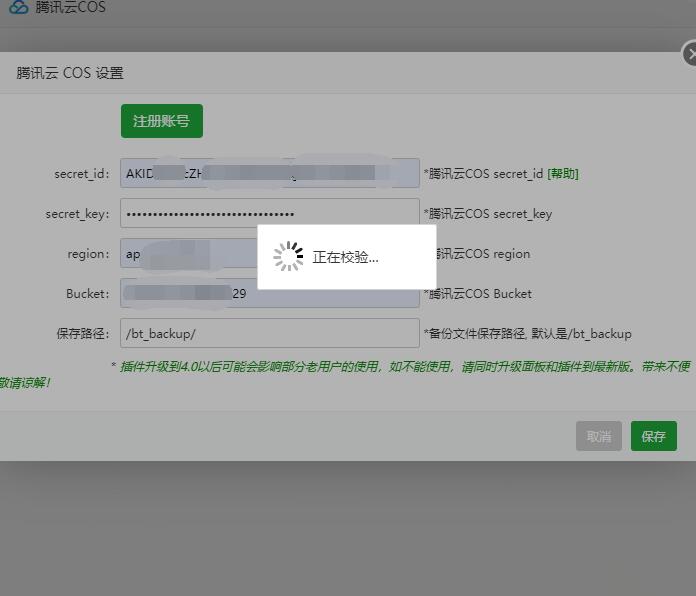Close the 腾讯云 COS 设置 dialog
The width and height of the screenshot is (696, 596).
(x=690, y=54)
